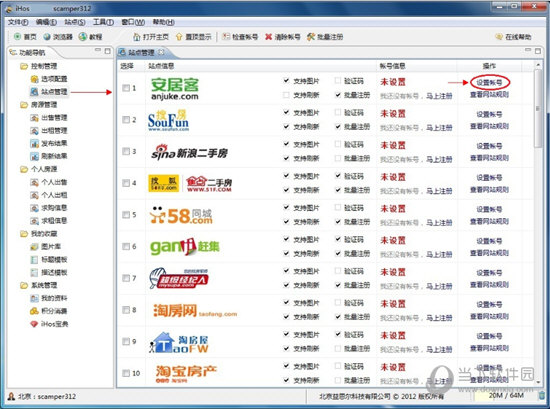Image resolution: width=550 pixels, height=409 pixels.
Task: Switch to the 站点管理 tab
Action: [141, 52]
